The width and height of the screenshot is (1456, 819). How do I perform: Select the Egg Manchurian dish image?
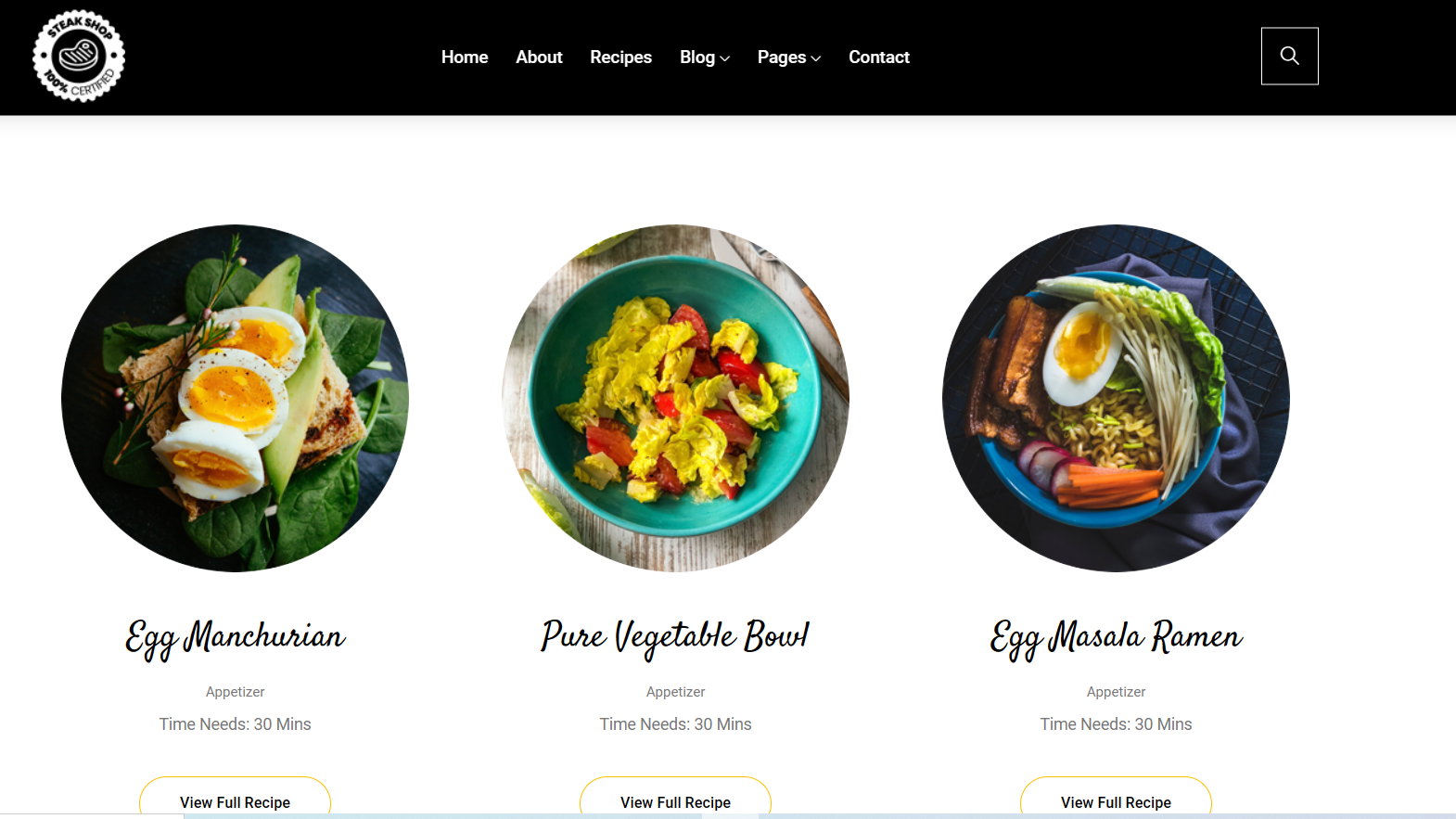235,398
